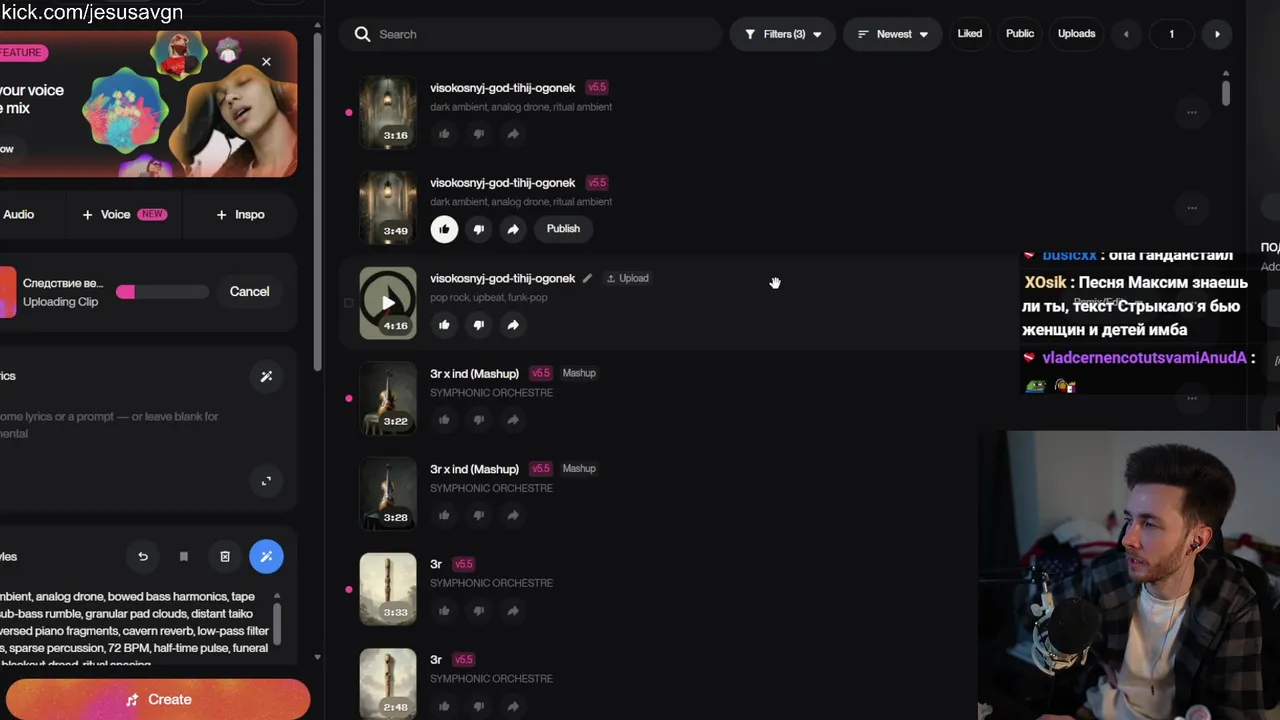Screen dimensions: 1280x720
Task: Clear styles using the trash icon
Action: (225, 557)
